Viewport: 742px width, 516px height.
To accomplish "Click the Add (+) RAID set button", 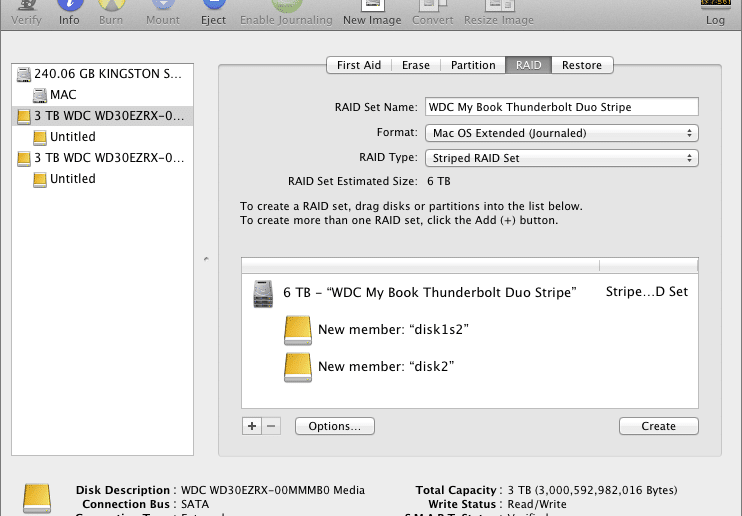I will (x=252, y=426).
